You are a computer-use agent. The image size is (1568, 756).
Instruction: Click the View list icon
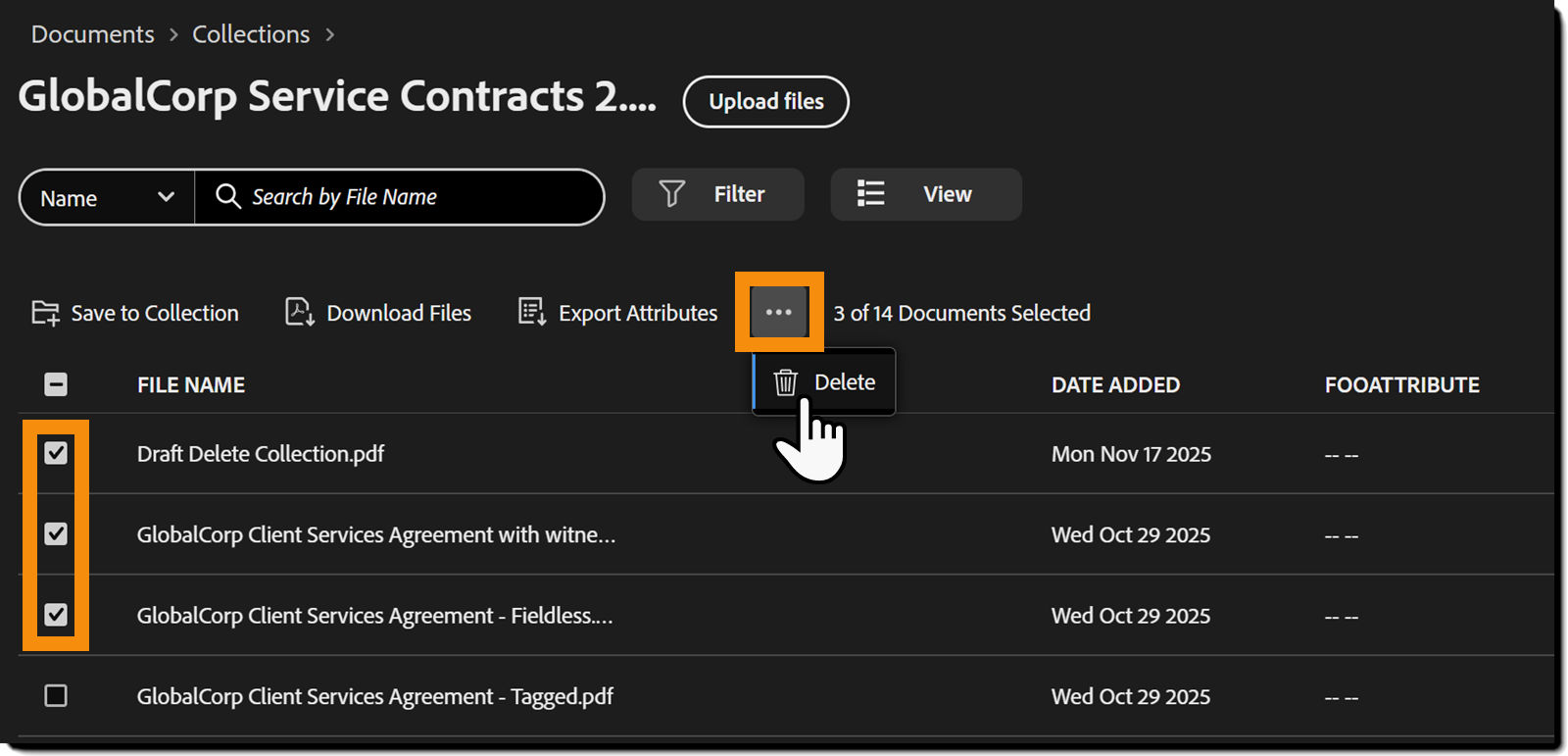pos(870,194)
